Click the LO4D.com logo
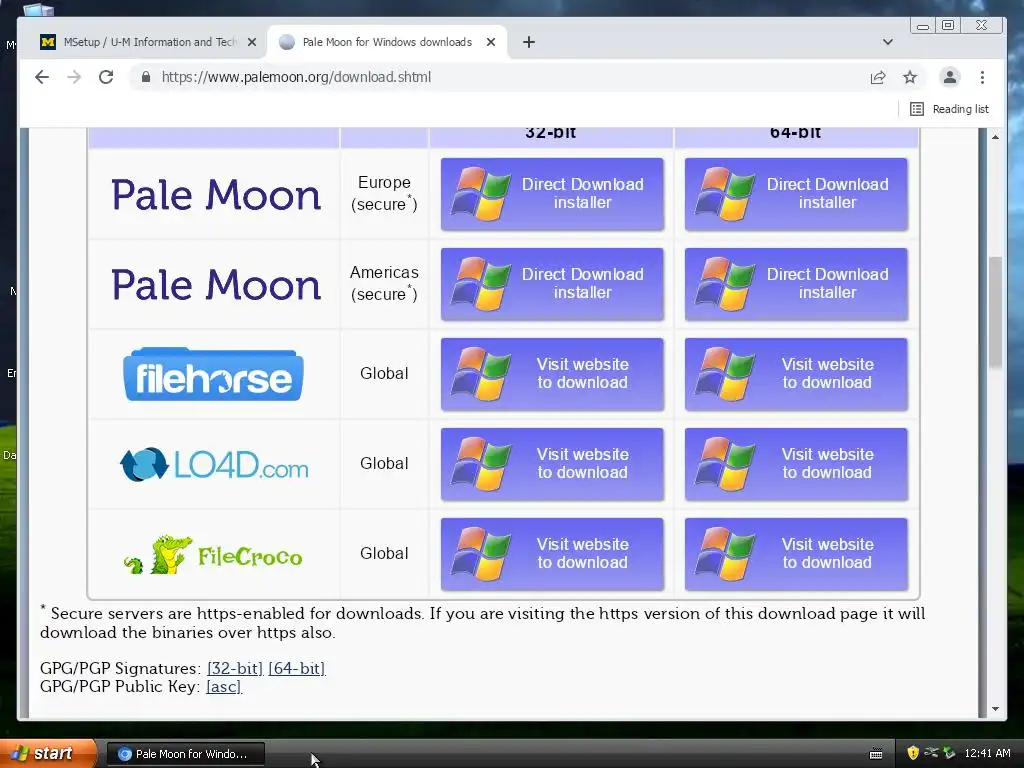The image size is (1024, 768). 214,464
